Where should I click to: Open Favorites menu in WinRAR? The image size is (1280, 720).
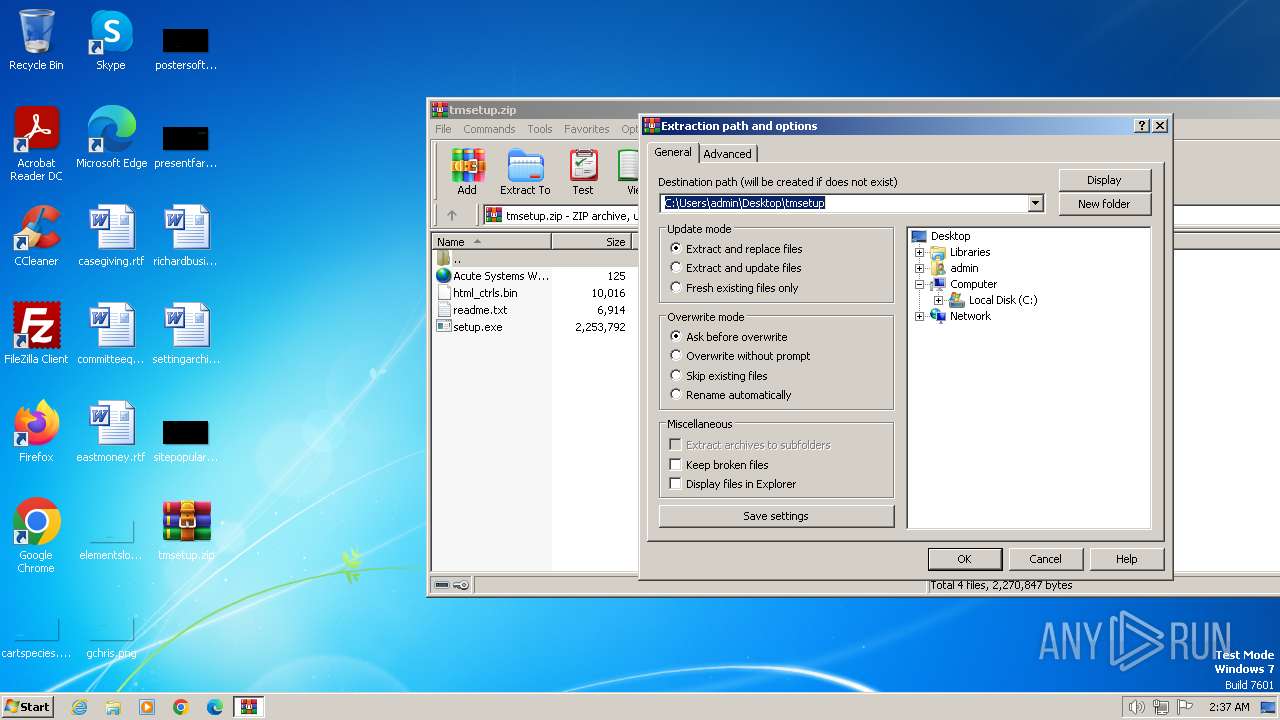tap(587, 129)
